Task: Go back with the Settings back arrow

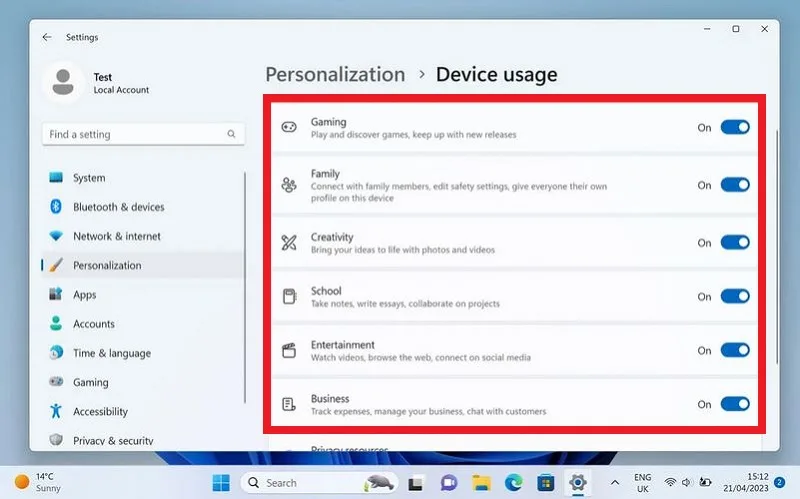Action: (47, 37)
